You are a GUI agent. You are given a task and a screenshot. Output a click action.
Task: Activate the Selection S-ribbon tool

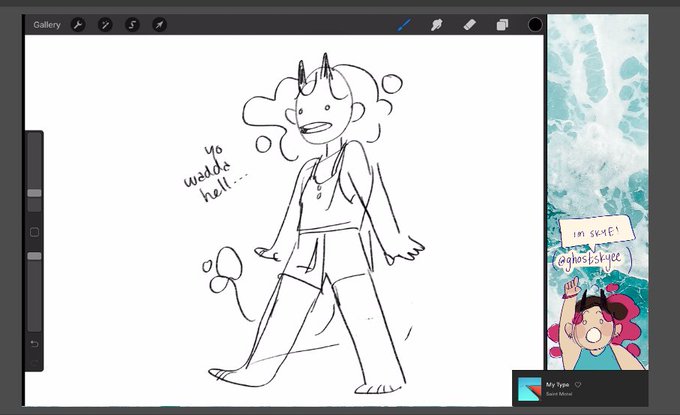[x=132, y=25]
